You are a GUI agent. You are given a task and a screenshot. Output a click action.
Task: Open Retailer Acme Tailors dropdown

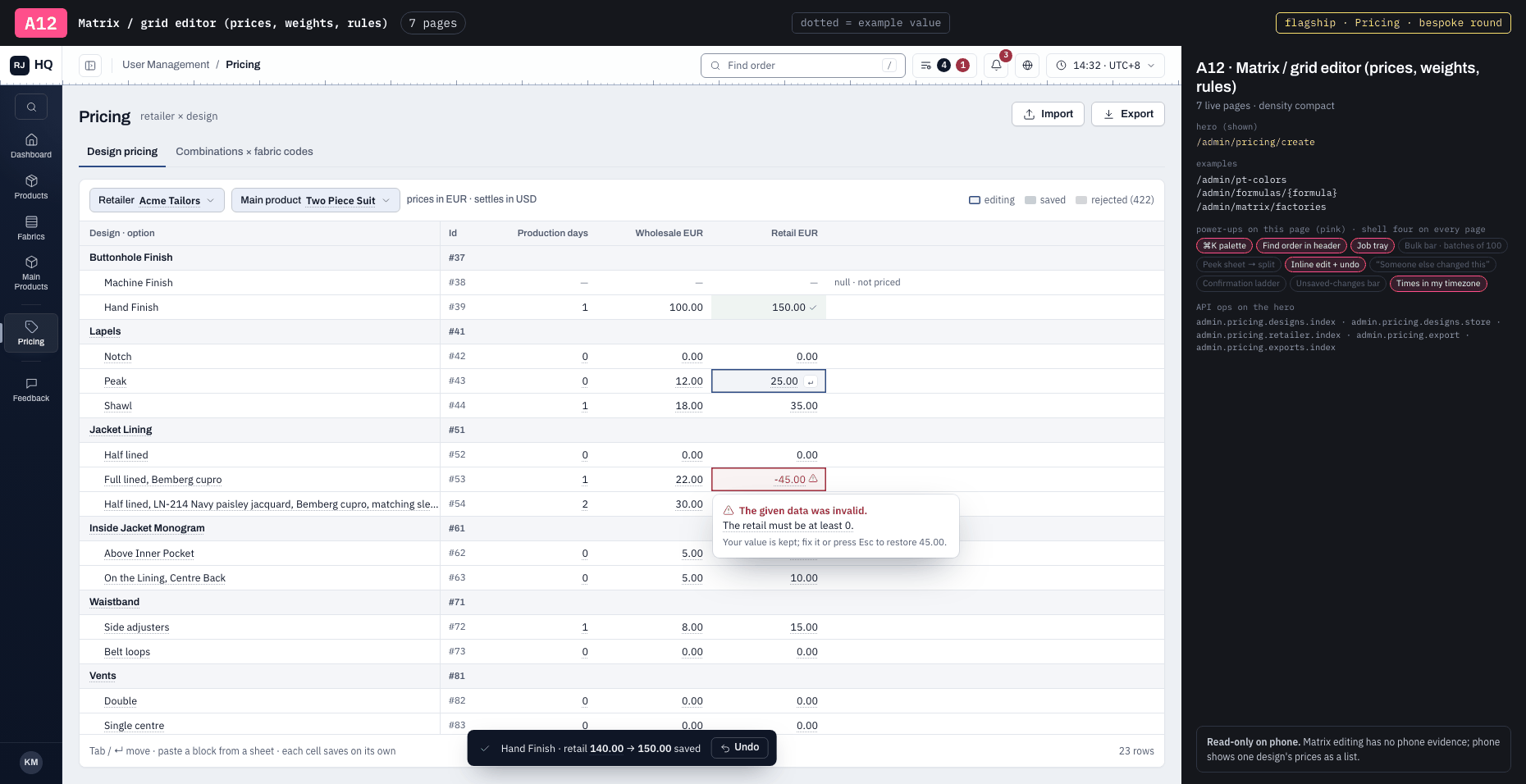pyautogui.click(x=157, y=200)
